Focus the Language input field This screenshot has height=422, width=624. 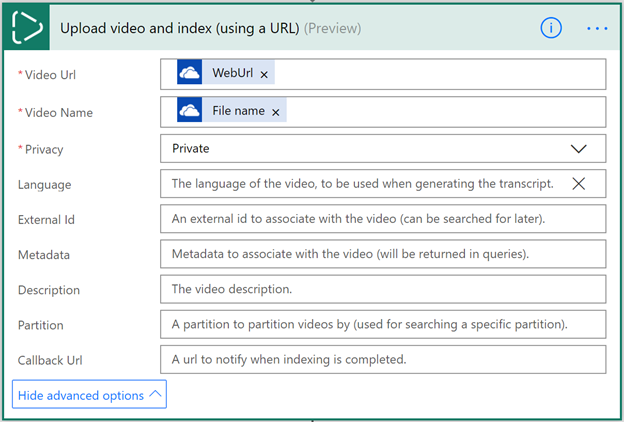[x=360, y=184]
